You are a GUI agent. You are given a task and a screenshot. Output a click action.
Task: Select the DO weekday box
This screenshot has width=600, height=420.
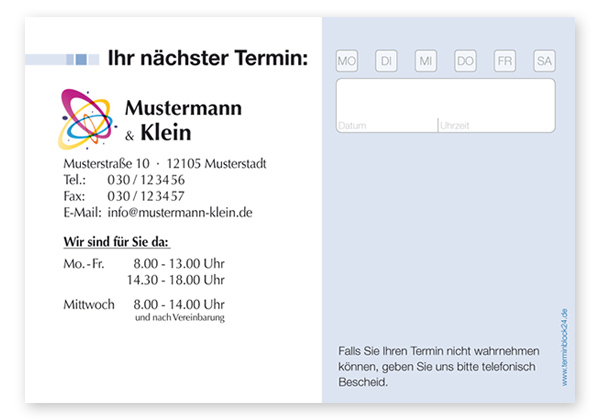[465, 61]
